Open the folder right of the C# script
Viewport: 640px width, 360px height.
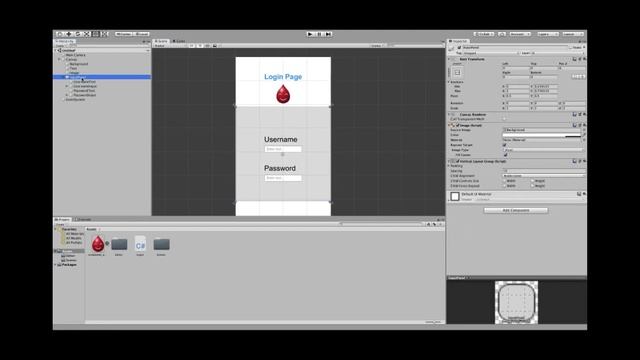pyautogui.click(x=162, y=244)
